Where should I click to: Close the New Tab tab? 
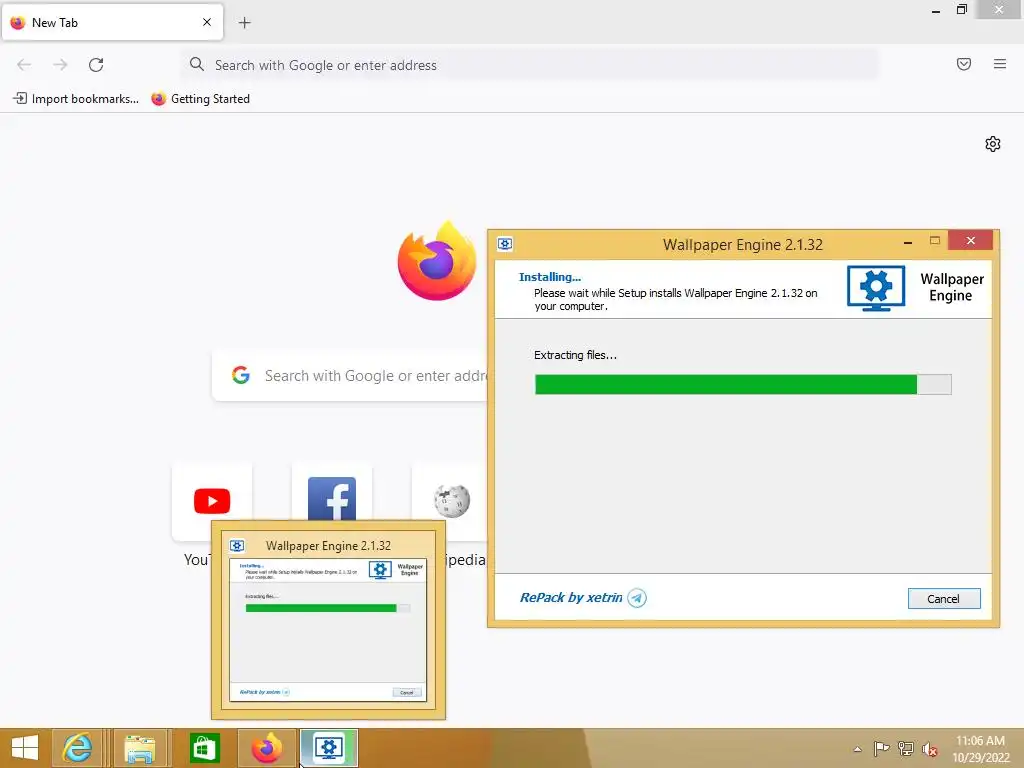[207, 22]
